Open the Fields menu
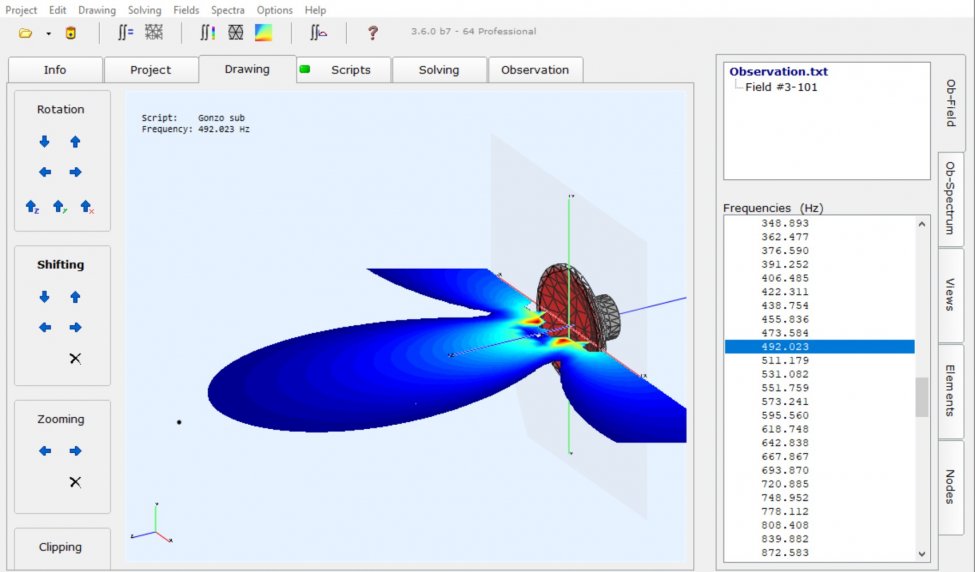The width and height of the screenshot is (975, 572). 186,10
